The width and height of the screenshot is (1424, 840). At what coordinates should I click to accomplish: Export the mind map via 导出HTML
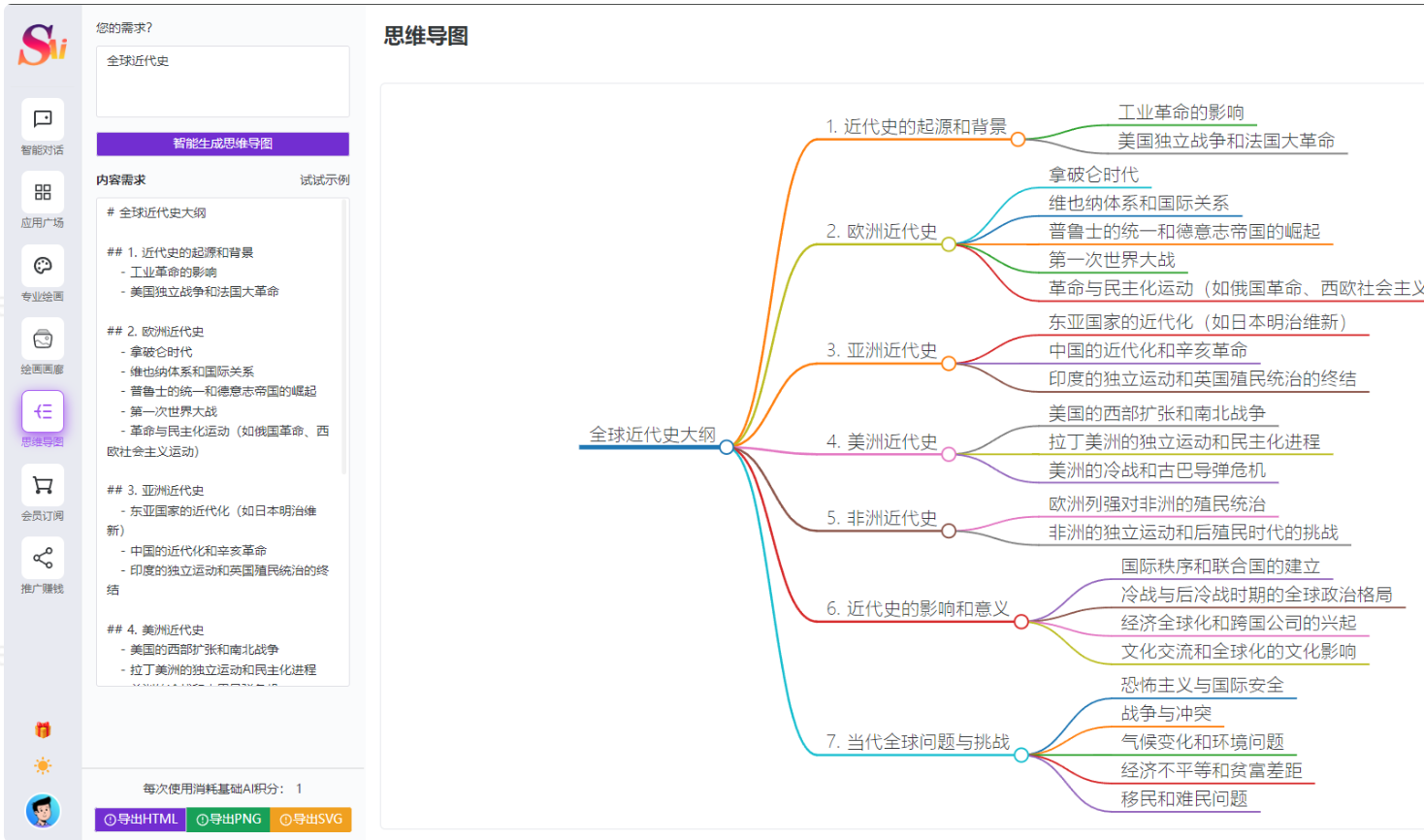tap(141, 820)
